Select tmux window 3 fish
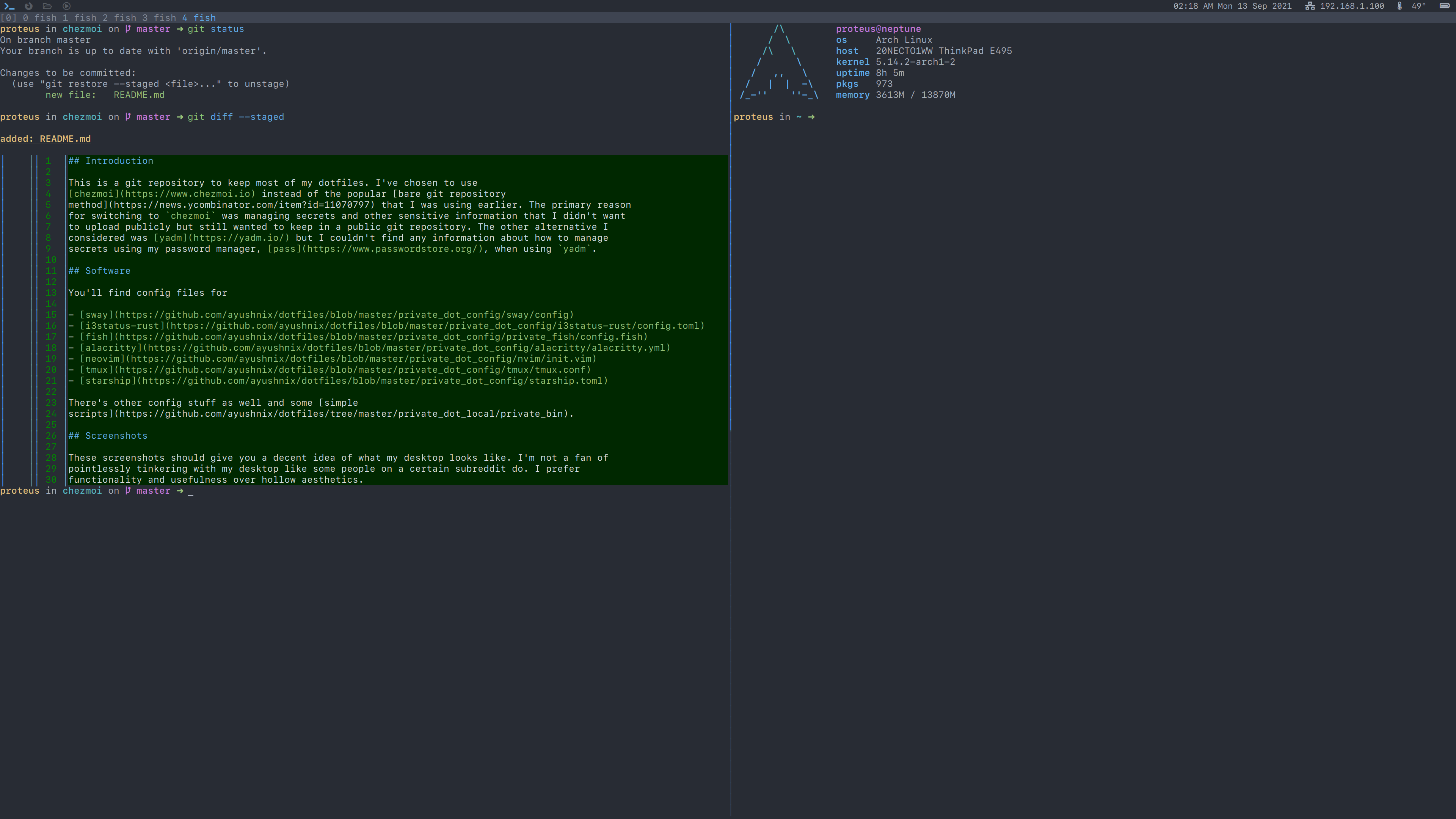 [x=159, y=18]
